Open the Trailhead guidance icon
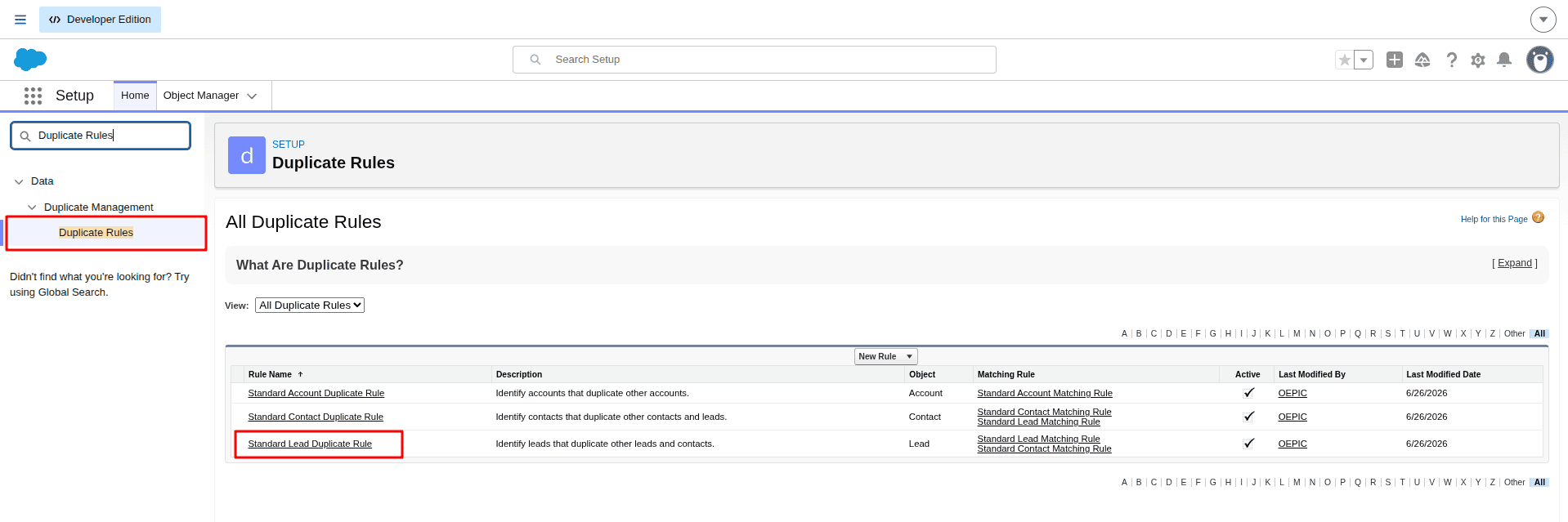Screen dimensions: 1568x522 (x=1422, y=60)
